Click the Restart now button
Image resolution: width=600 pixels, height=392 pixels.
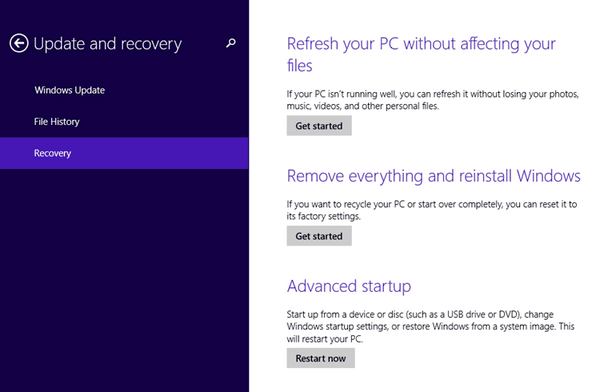(x=321, y=358)
